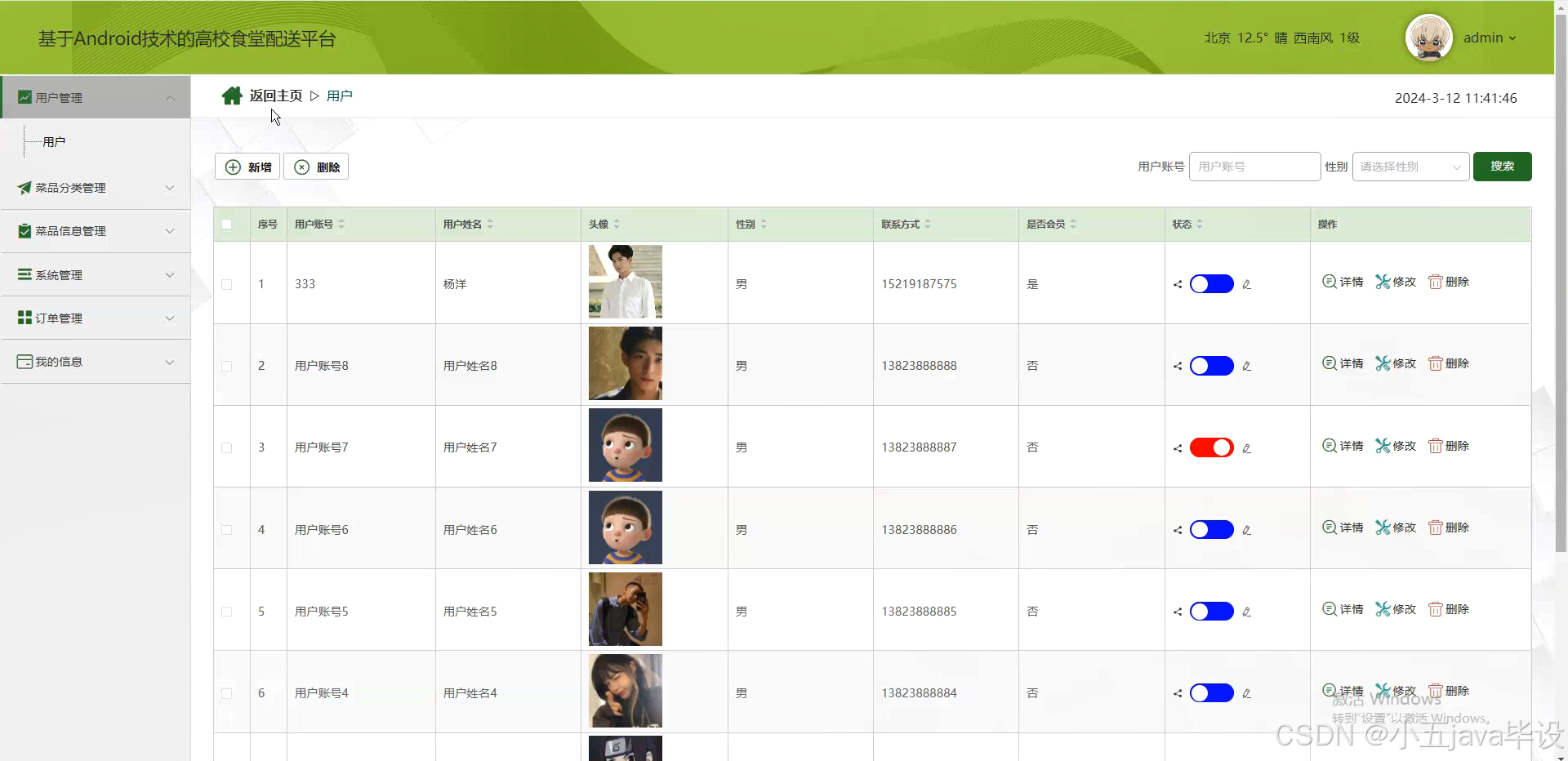Click 修改 edit for 用户账号5

(x=1396, y=609)
